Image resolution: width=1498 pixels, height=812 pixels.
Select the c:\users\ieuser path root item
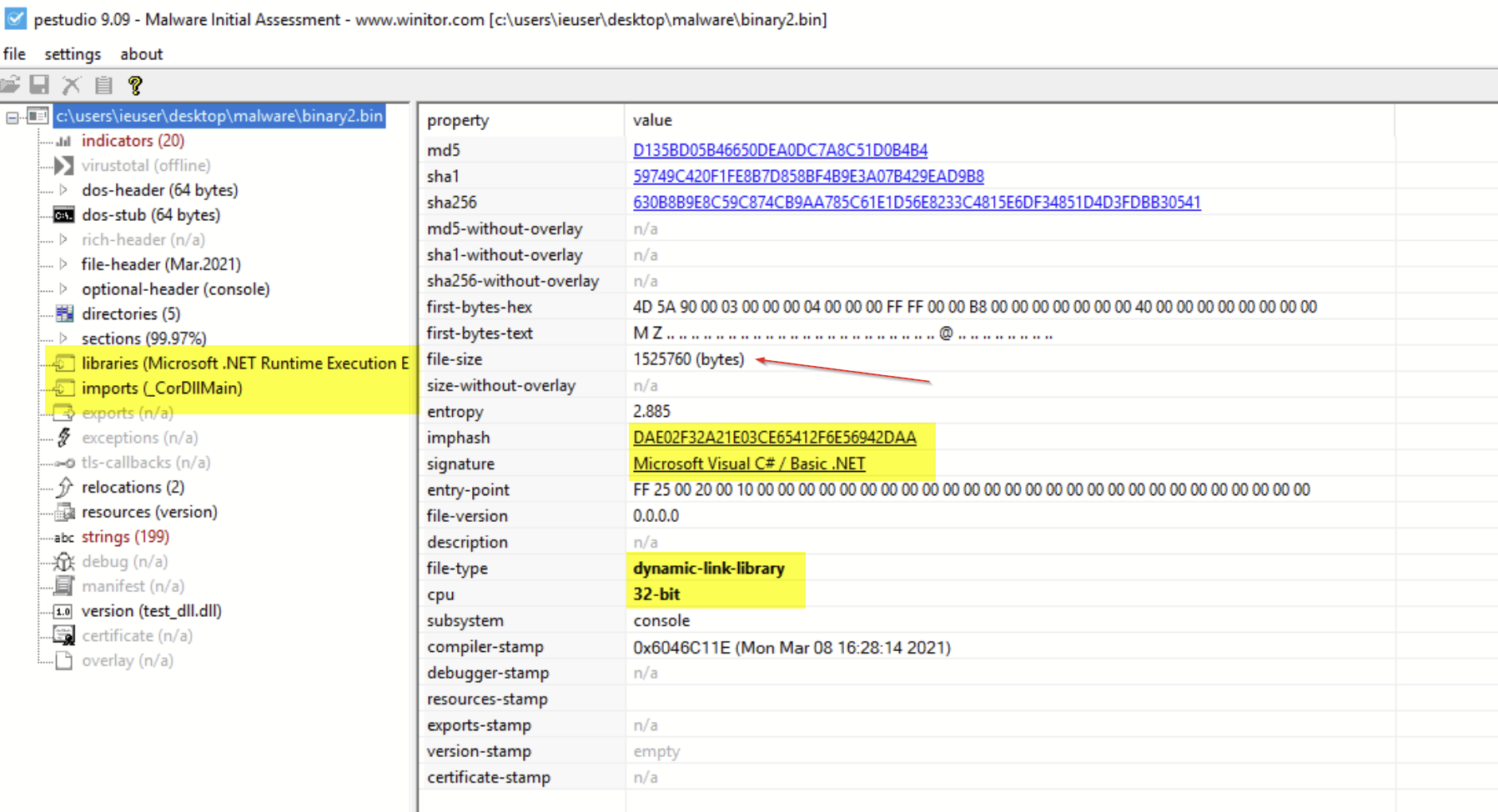click(219, 116)
